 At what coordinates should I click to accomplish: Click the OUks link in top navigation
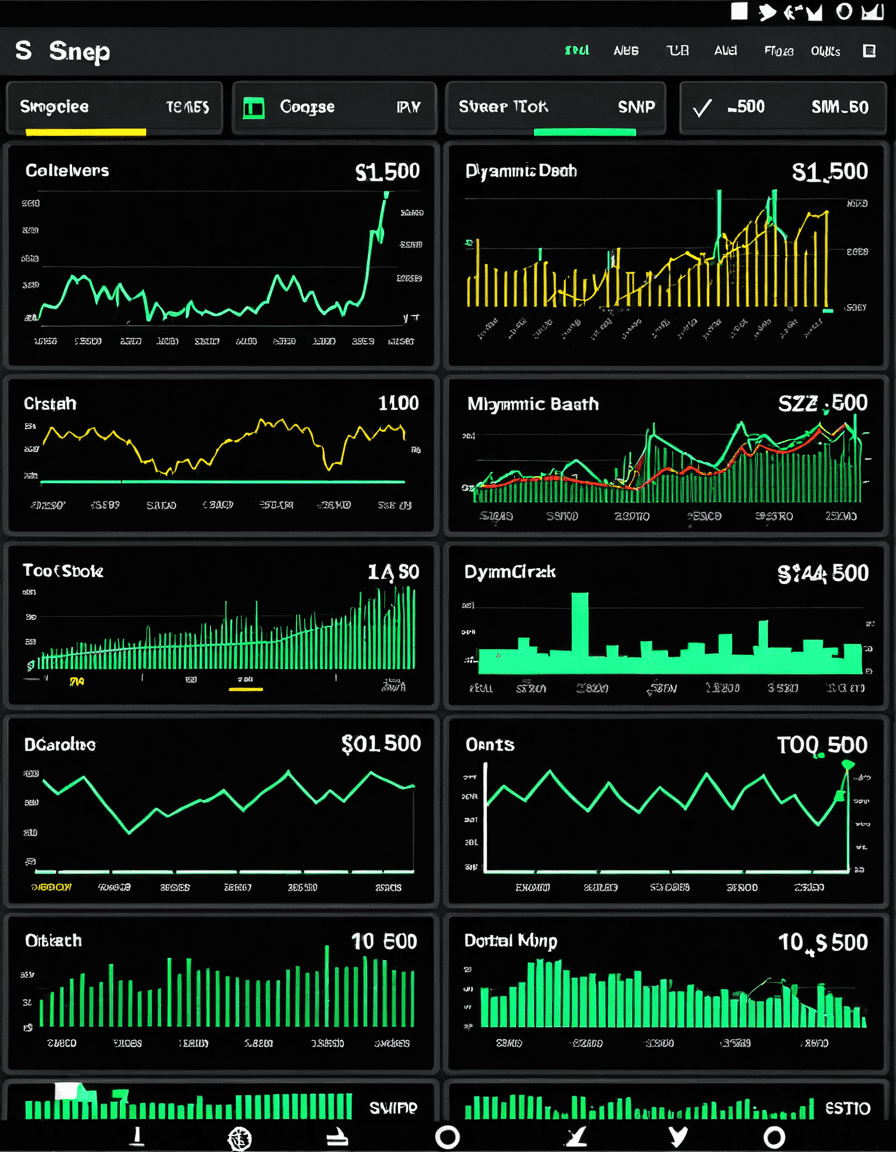[825, 51]
